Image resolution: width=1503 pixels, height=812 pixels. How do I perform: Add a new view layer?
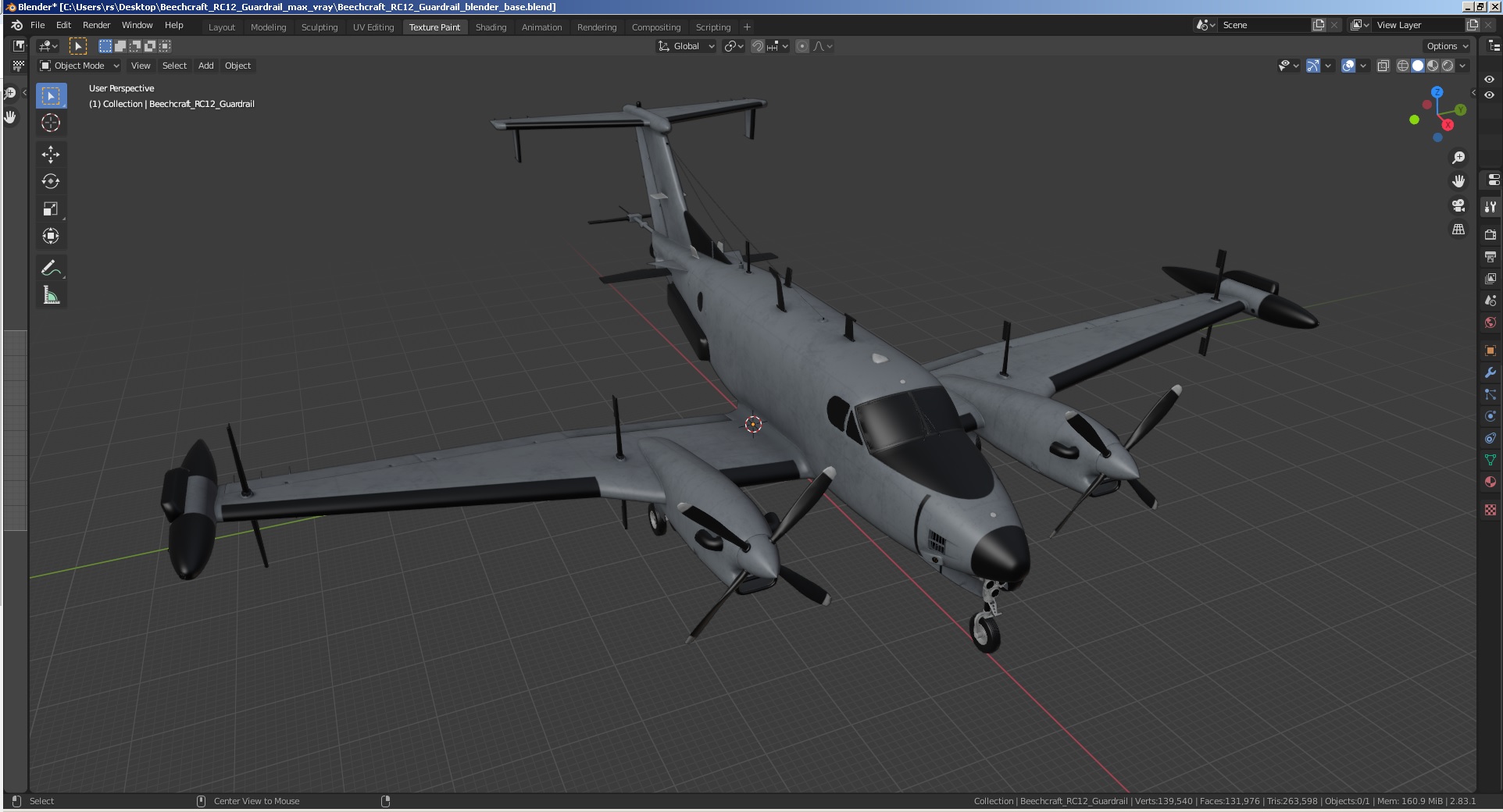[1473, 25]
